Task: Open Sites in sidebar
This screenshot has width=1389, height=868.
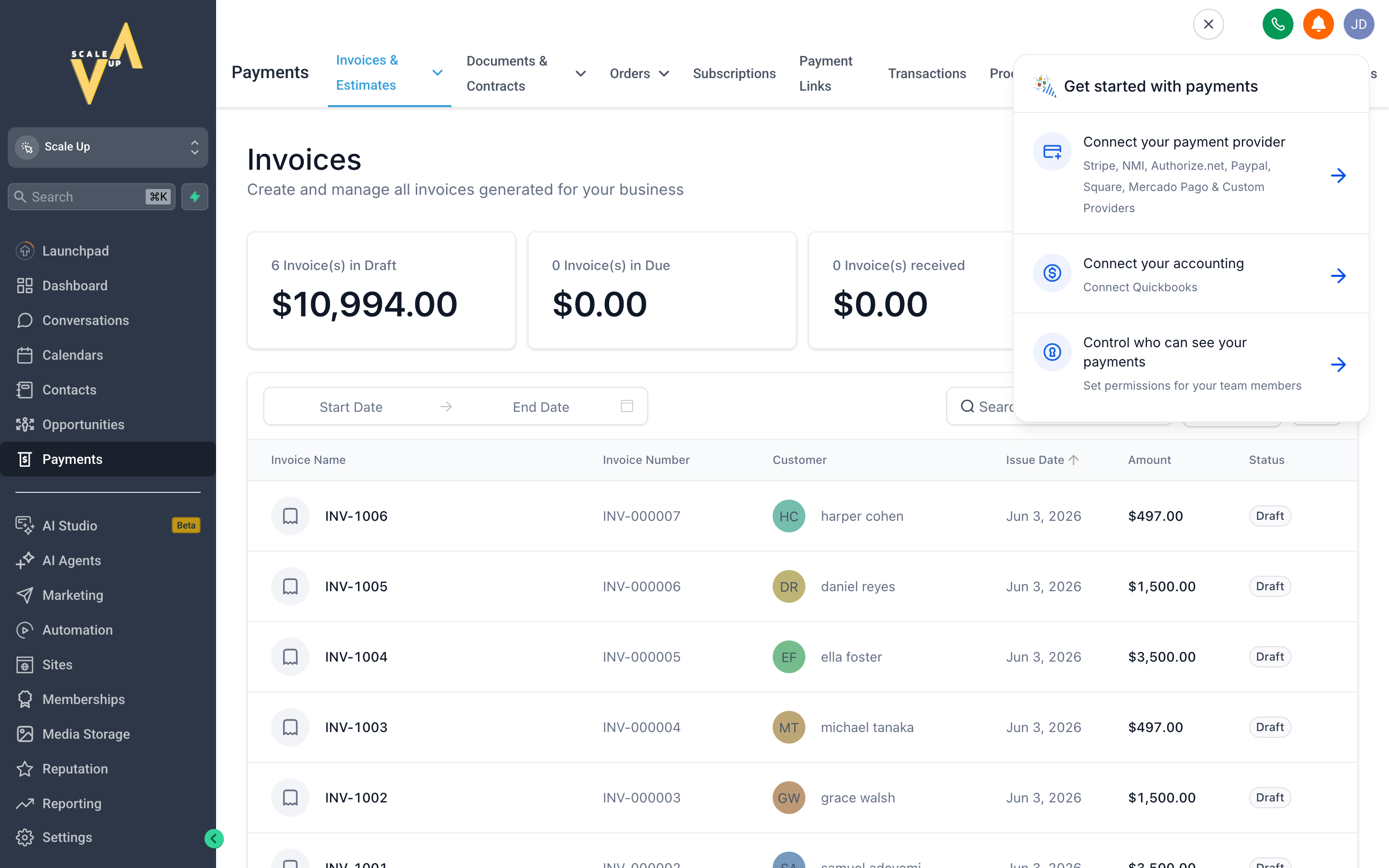Action: [x=108, y=664]
